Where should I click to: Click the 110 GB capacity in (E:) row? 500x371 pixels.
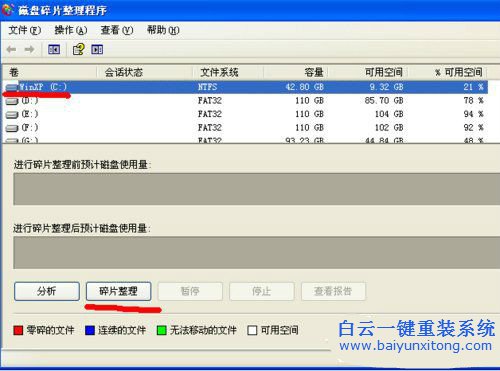tap(310, 114)
